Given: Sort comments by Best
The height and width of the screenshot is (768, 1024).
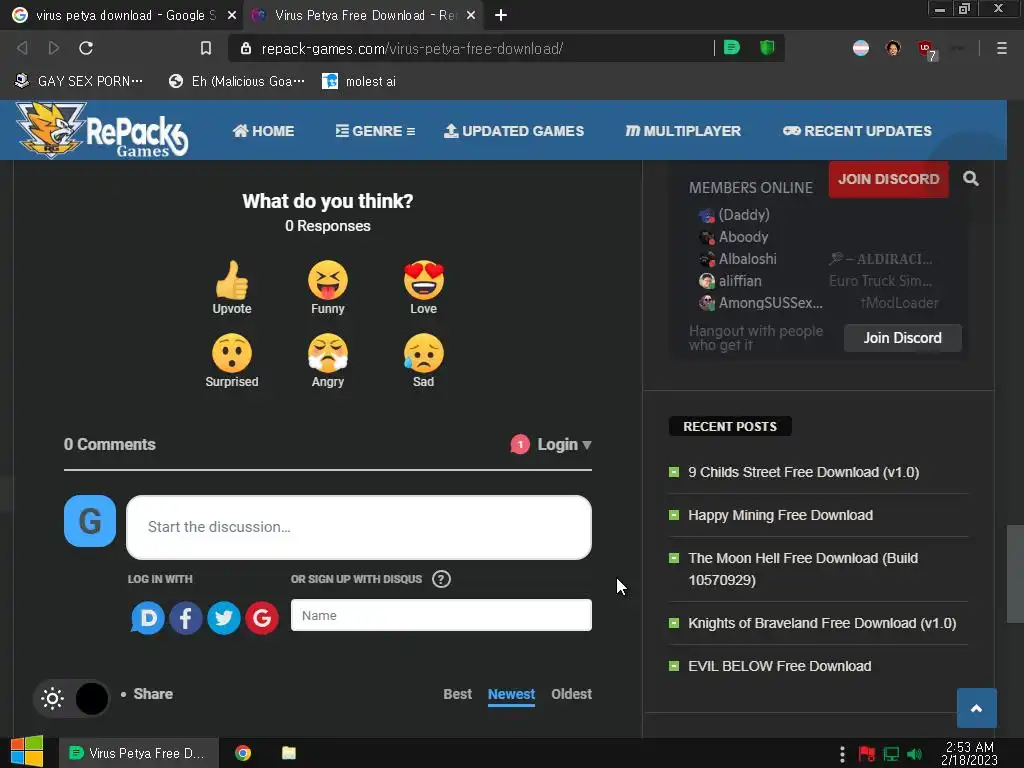Looking at the screenshot, I should (457, 694).
